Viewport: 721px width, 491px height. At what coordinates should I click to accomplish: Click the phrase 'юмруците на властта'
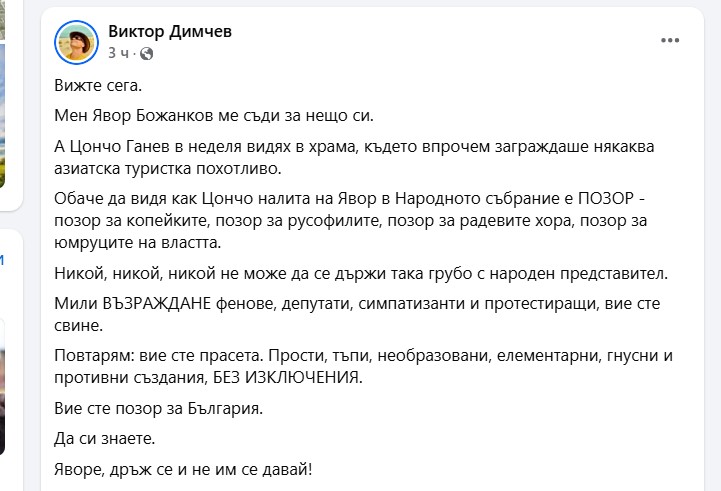[x=137, y=243]
